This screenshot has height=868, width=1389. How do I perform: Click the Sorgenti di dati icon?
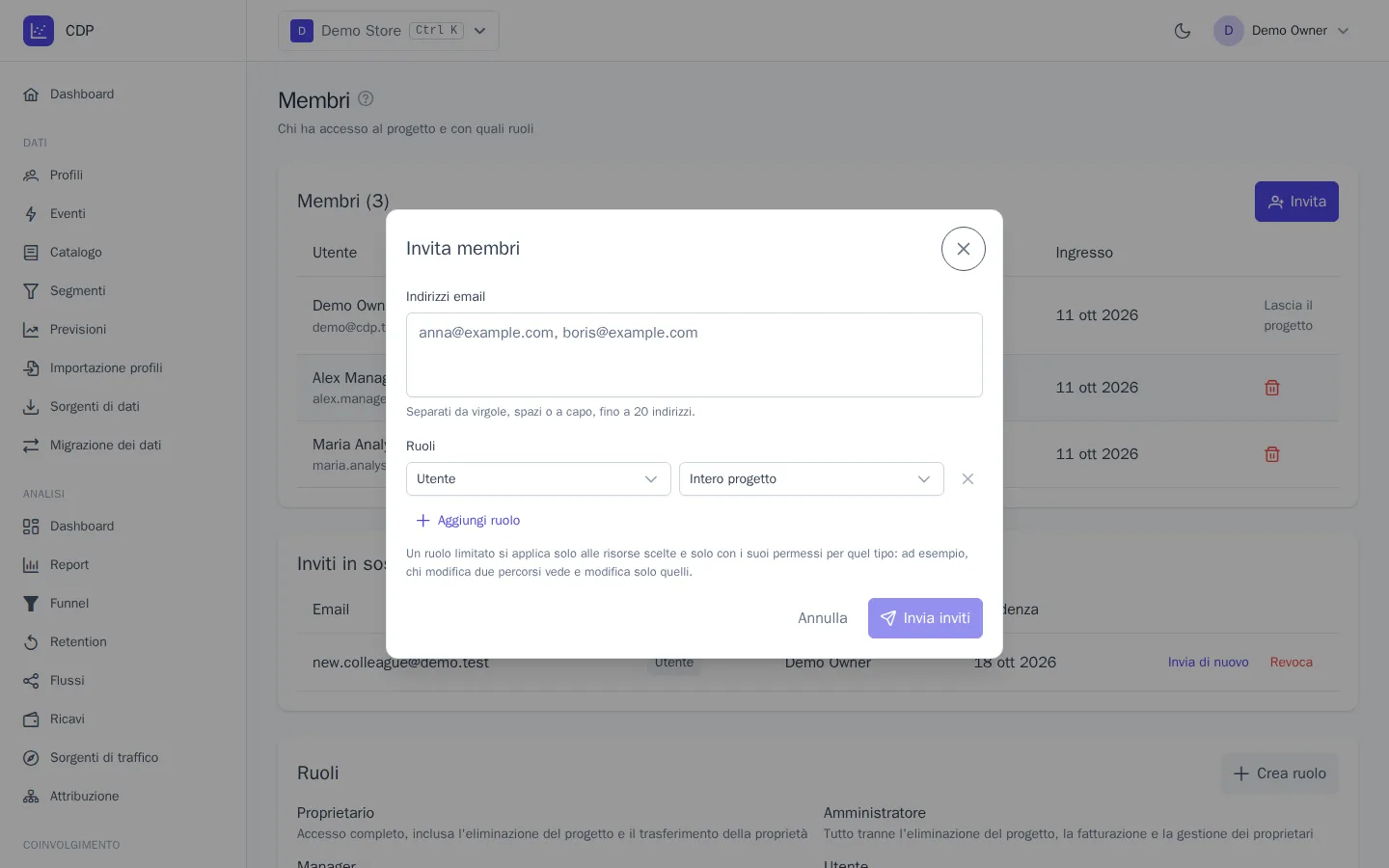click(x=31, y=407)
